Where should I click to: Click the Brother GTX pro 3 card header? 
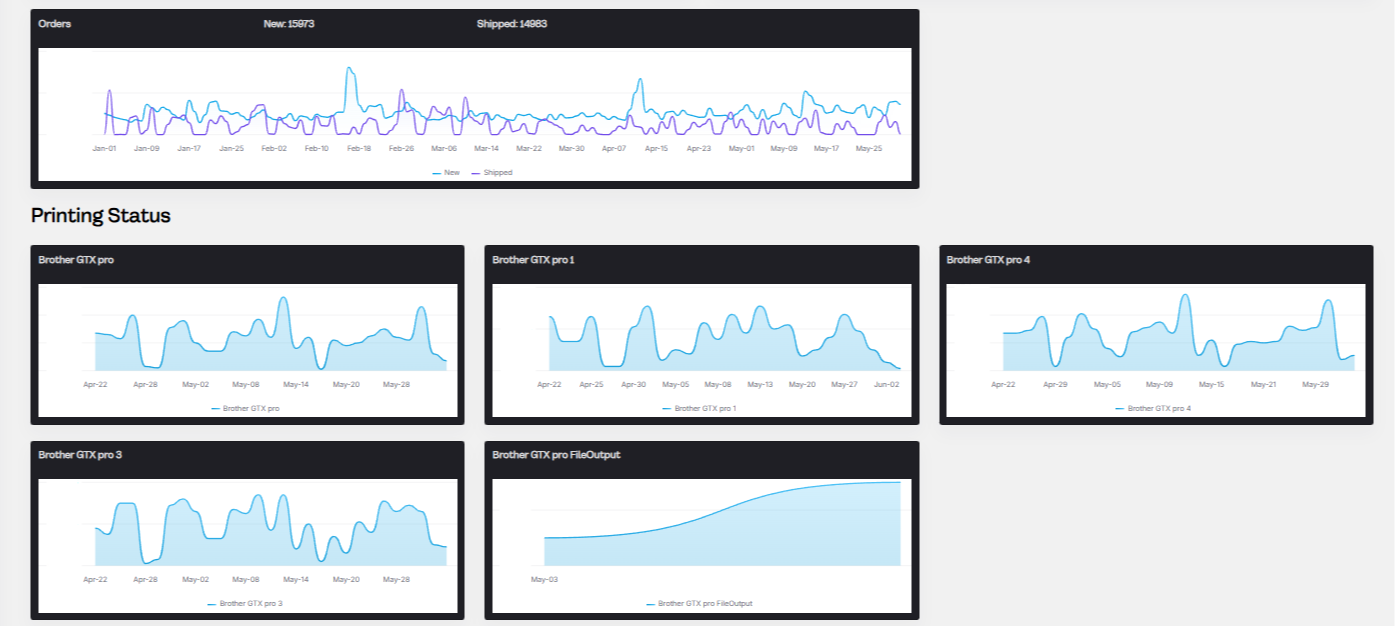pyautogui.click(x=247, y=455)
